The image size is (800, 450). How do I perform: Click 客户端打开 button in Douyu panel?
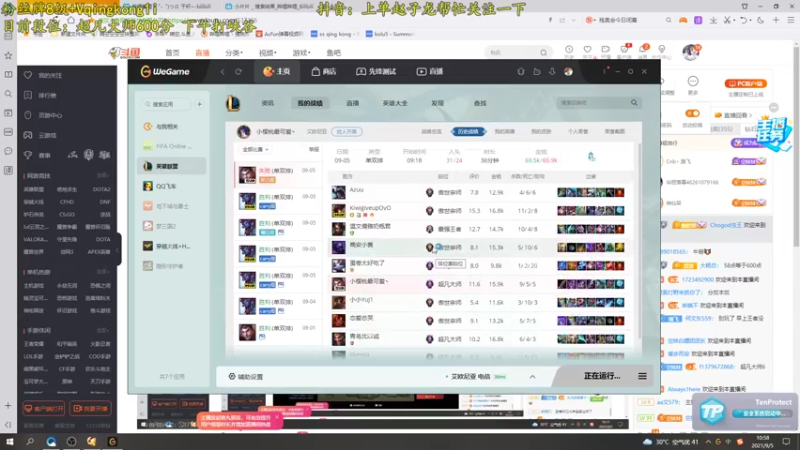click(x=44, y=409)
